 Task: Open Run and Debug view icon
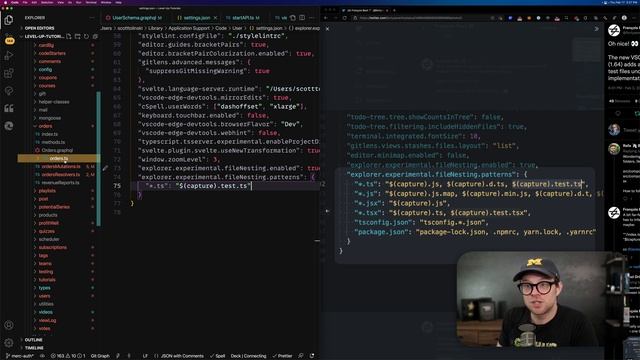9,56
